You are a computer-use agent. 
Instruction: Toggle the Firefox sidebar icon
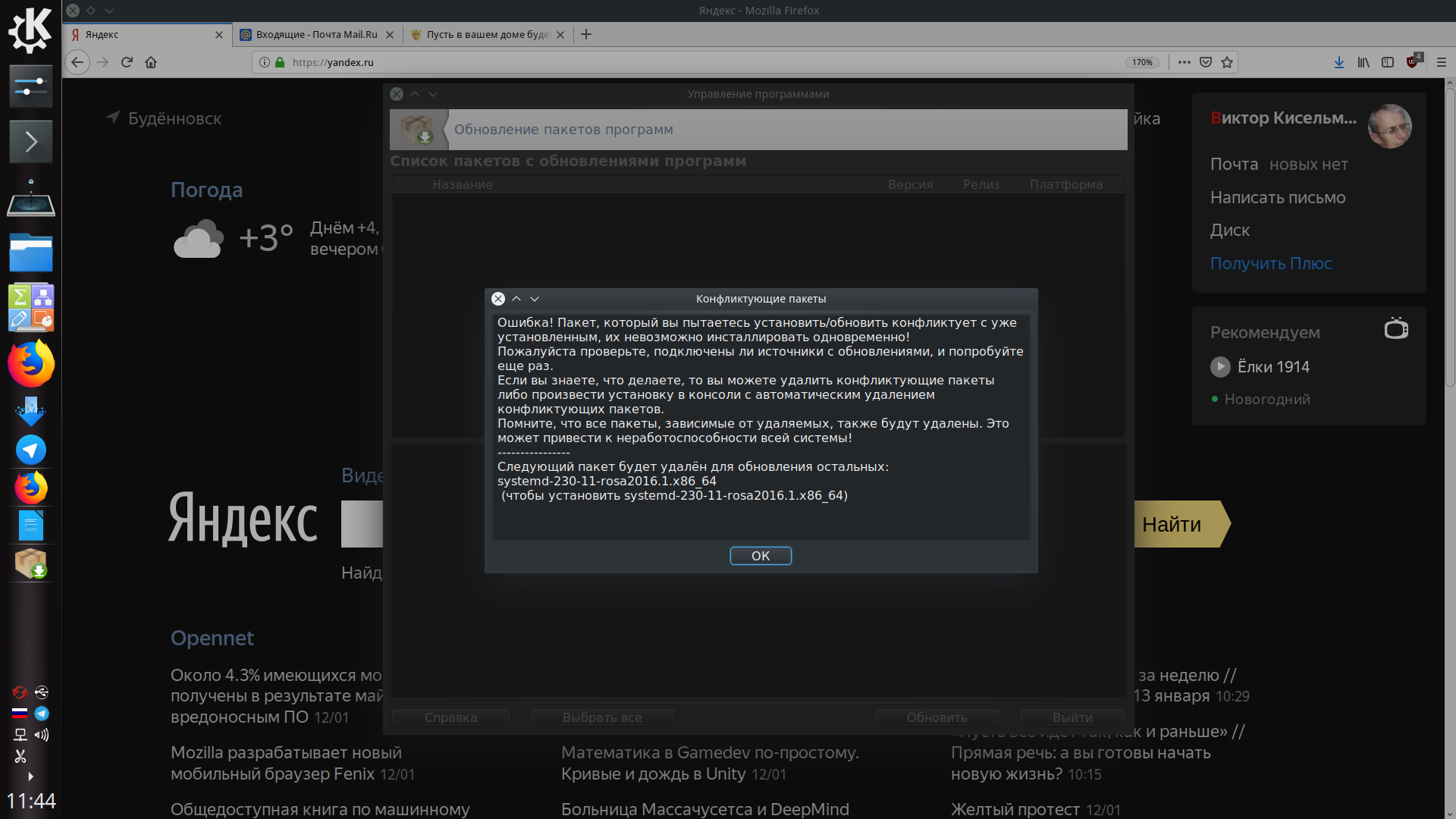(1388, 62)
